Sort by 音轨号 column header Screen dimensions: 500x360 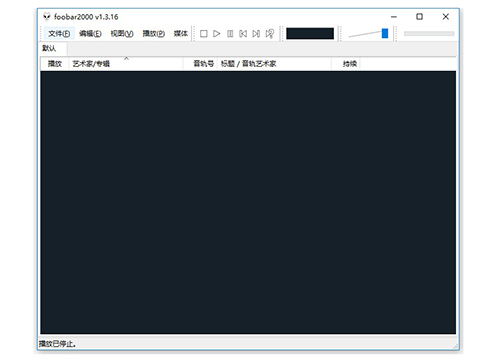point(200,64)
